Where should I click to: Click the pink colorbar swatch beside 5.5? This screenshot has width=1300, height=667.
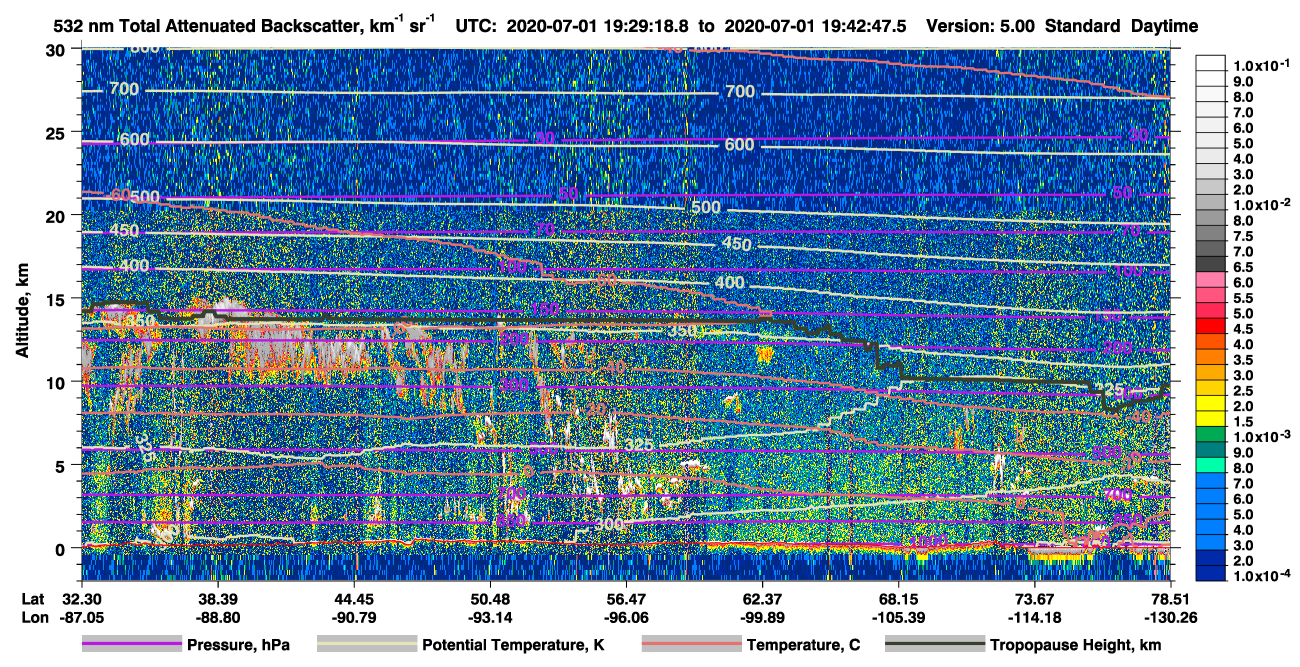click(1211, 295)
